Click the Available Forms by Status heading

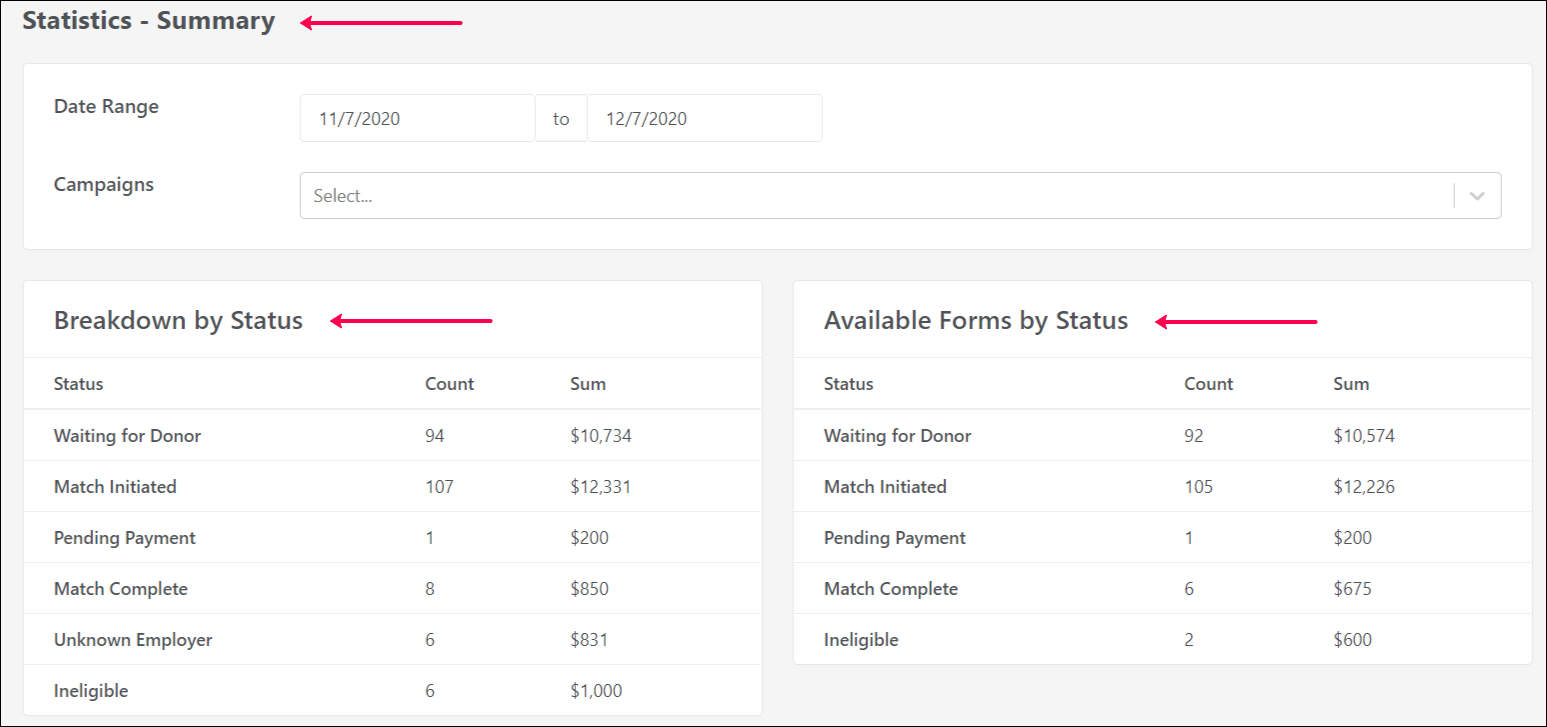(975, 321)
